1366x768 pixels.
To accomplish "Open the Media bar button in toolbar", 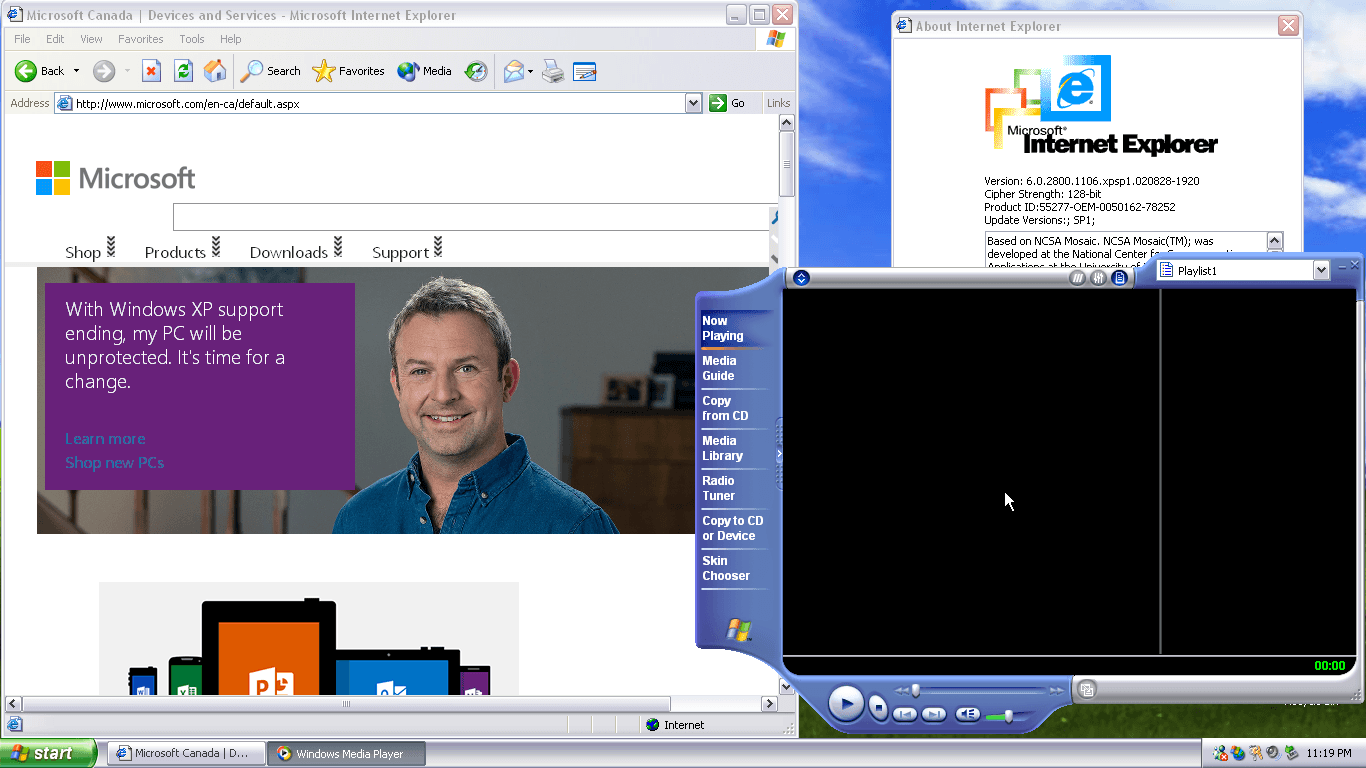I will pyautogui.click(x=425, y=71).
